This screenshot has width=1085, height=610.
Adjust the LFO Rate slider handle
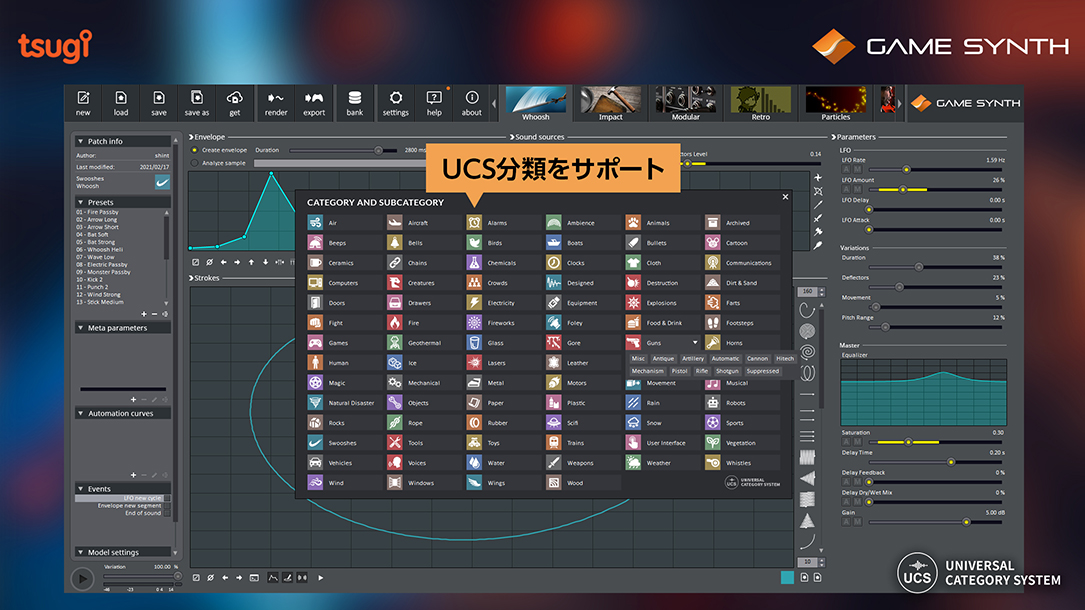(906, 169)
